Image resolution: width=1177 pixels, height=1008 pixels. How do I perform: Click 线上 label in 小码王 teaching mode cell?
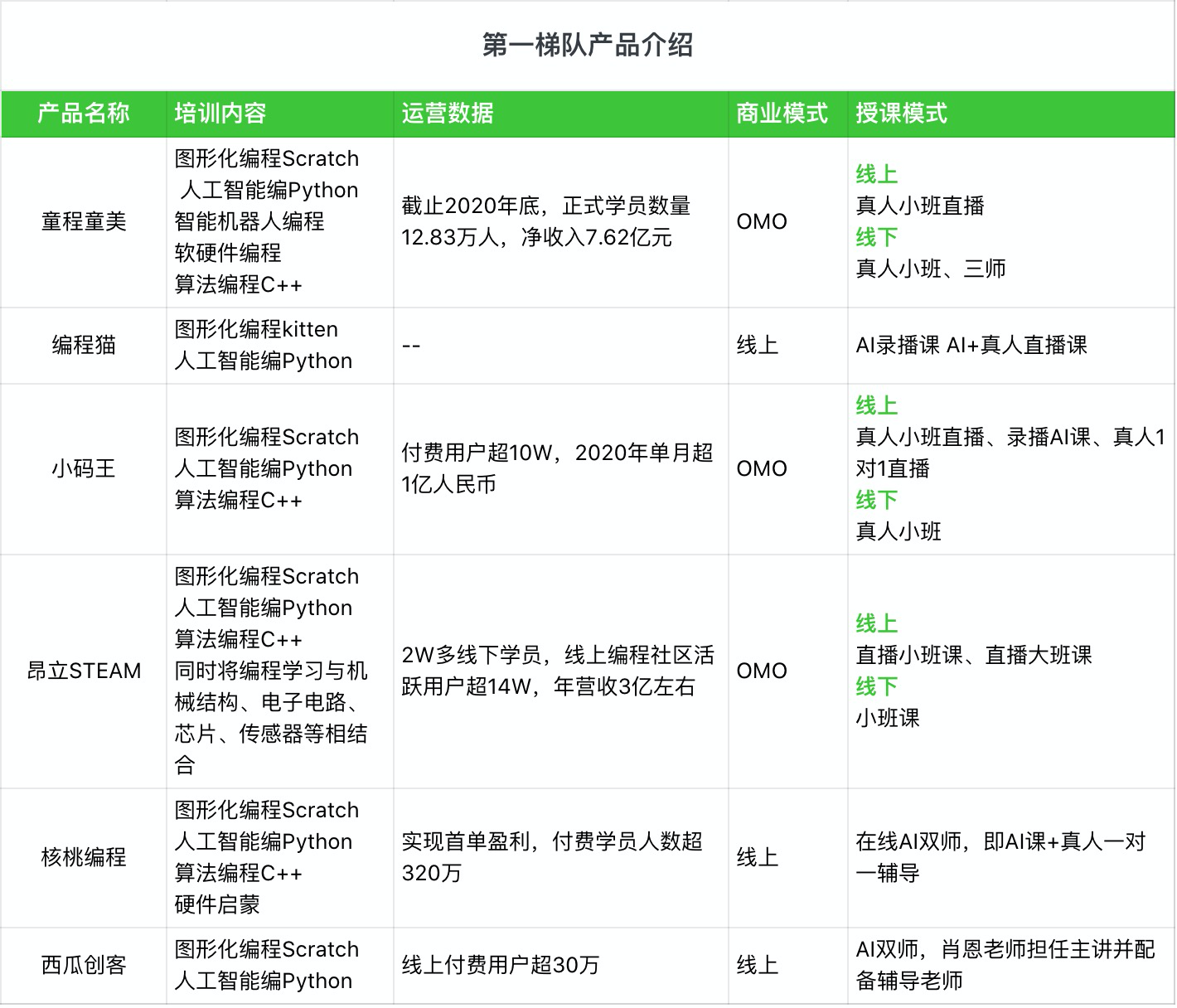pos(874,406)
